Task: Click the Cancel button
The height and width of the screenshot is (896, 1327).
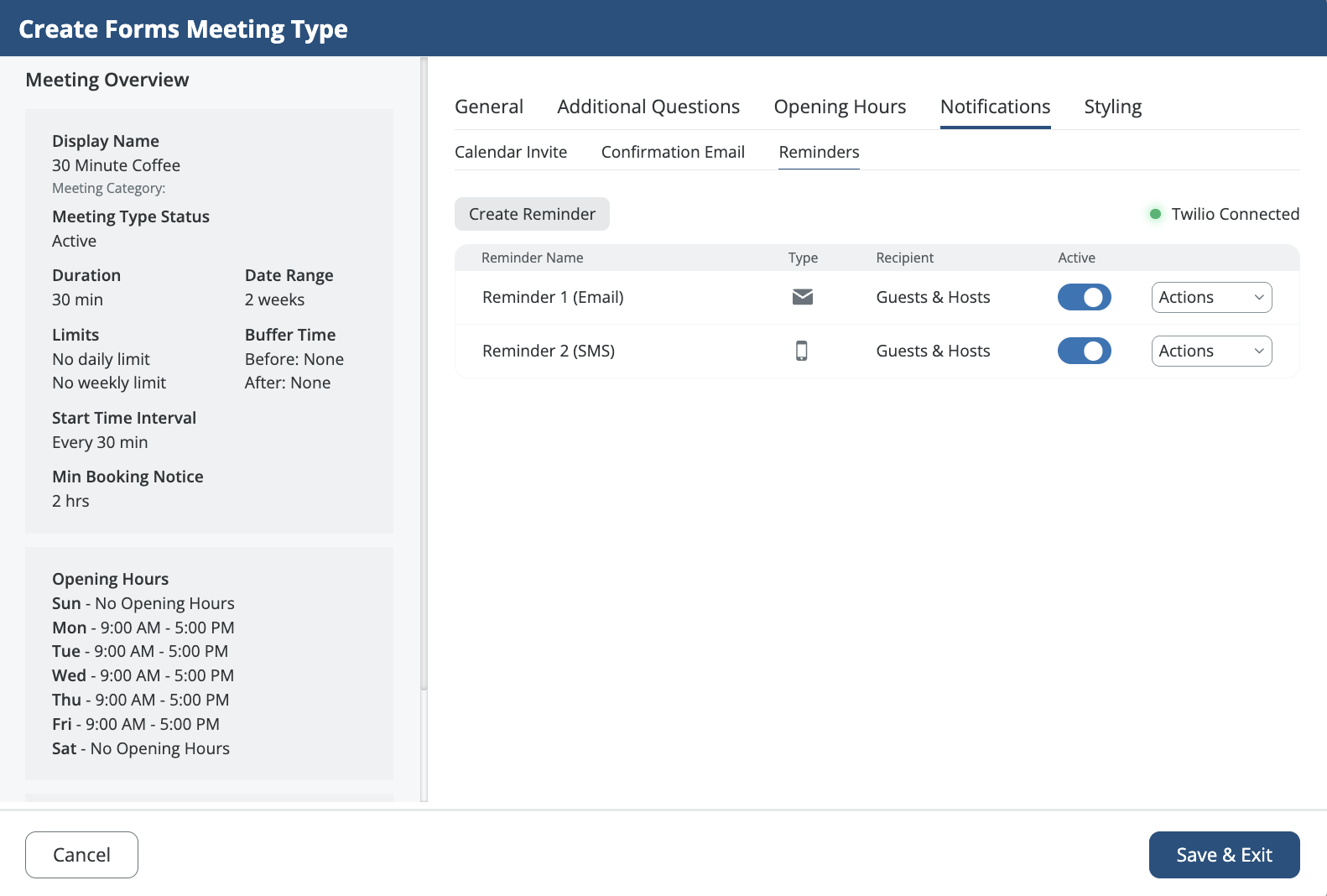Action: click(81, 854)
